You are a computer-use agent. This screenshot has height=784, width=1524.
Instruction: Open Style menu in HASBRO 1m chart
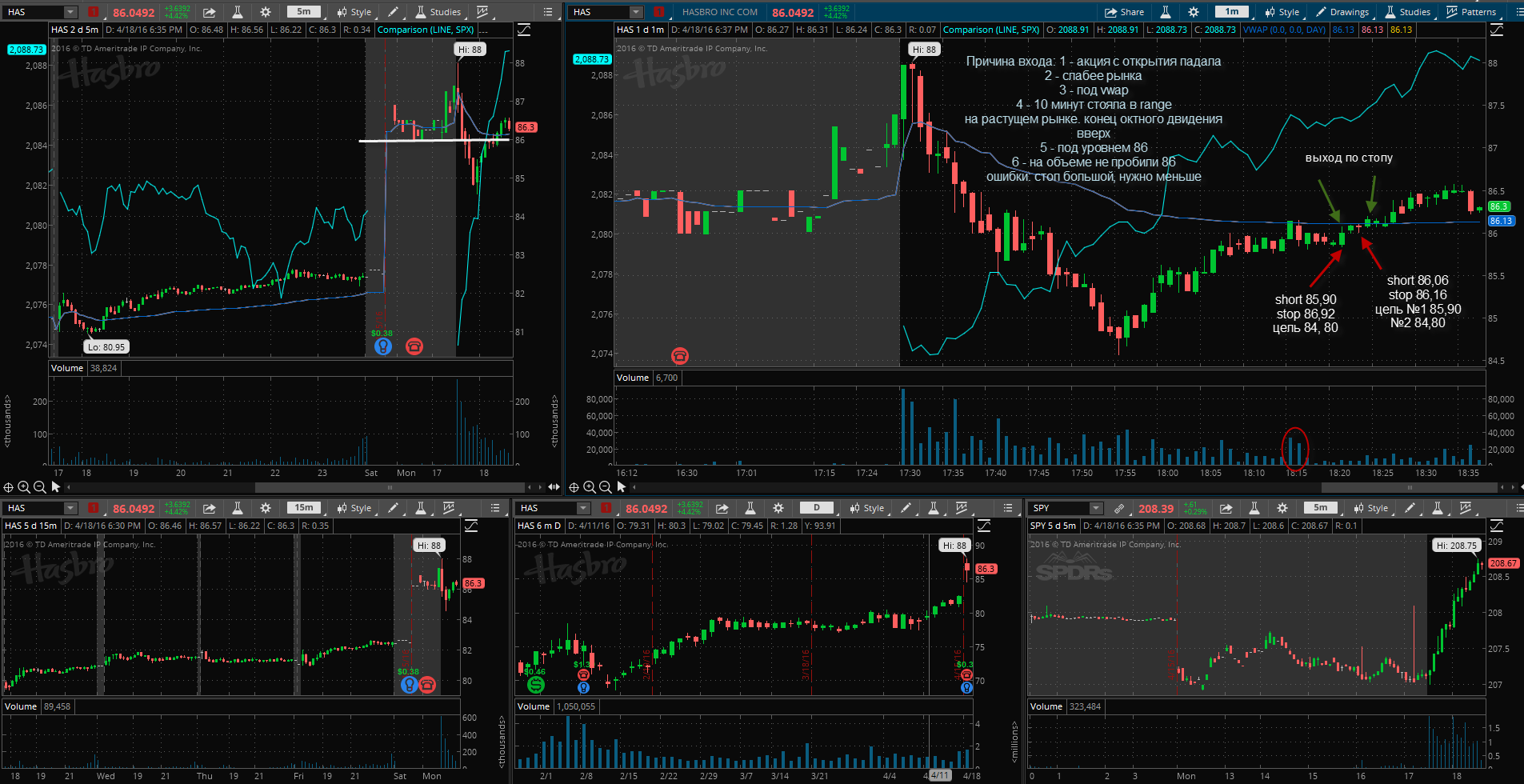[1282, 12]
